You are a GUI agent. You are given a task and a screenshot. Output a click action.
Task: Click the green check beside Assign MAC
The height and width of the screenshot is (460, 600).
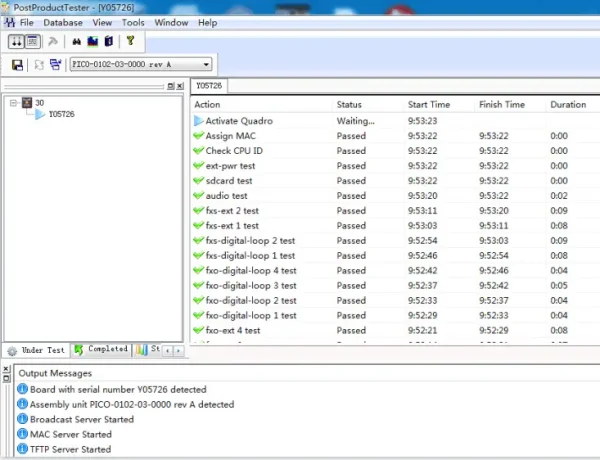click(198, 135)
